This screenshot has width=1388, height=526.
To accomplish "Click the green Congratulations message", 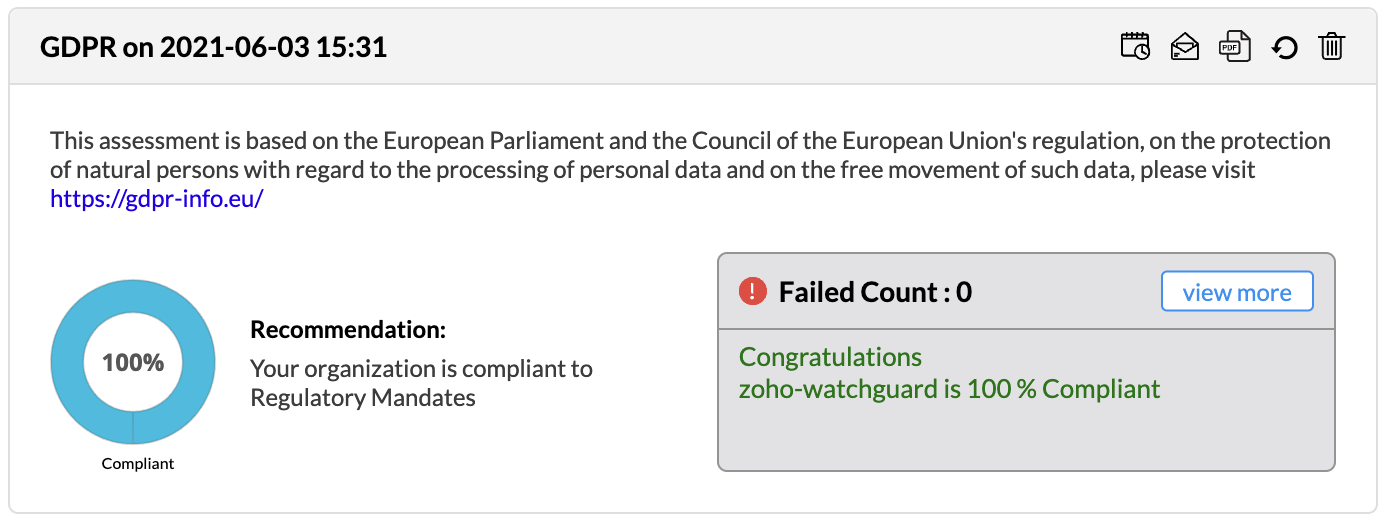I will 830,357.
